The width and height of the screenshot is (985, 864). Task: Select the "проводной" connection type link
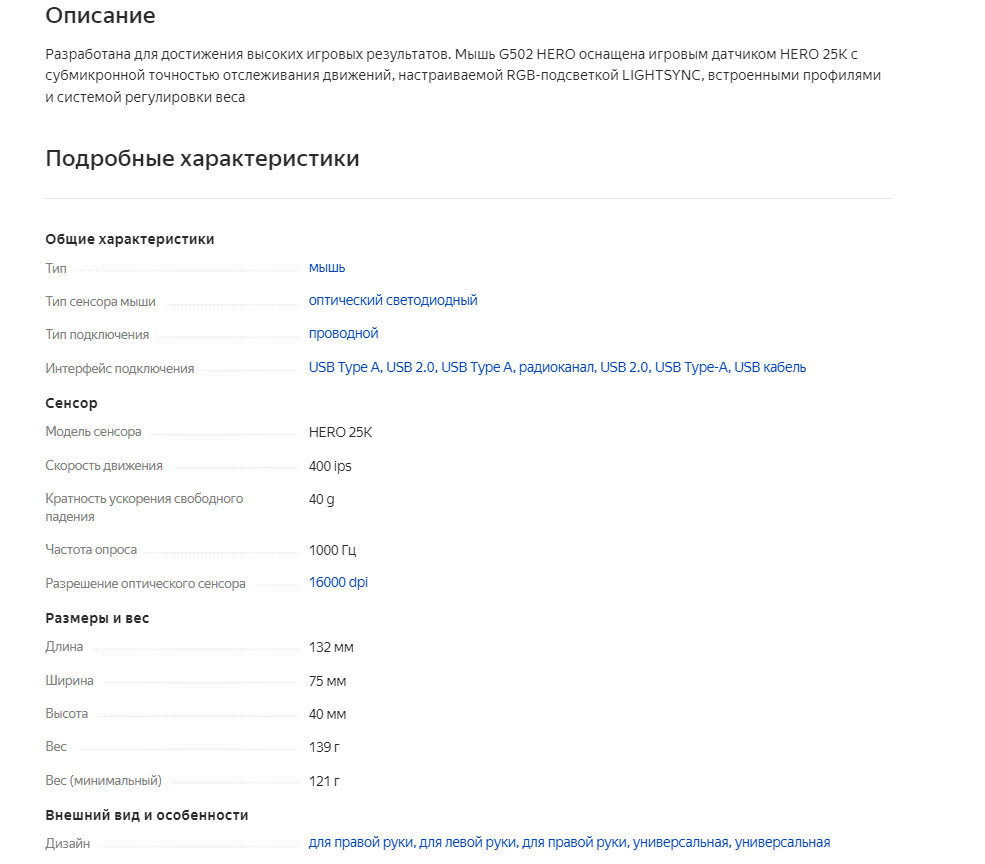[x=343, y=333]
